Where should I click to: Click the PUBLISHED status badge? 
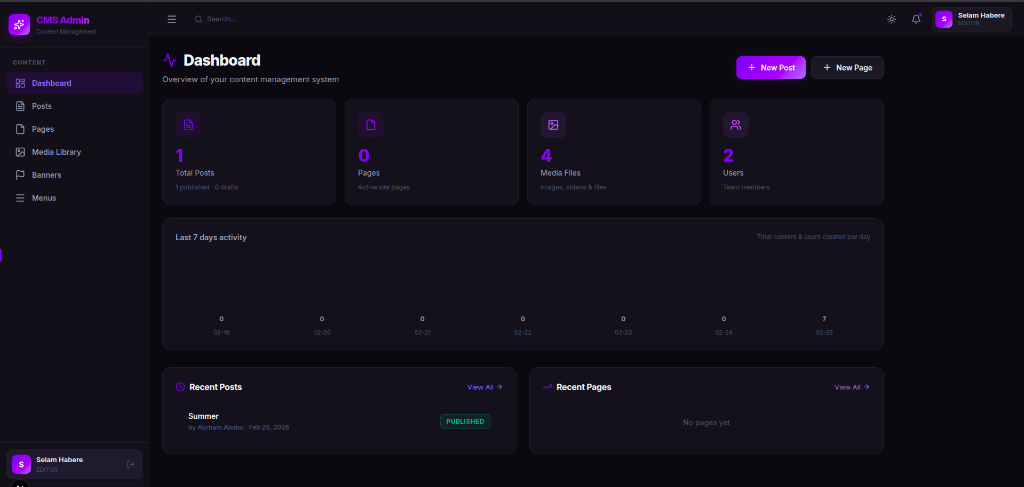[x=465, y=422]
